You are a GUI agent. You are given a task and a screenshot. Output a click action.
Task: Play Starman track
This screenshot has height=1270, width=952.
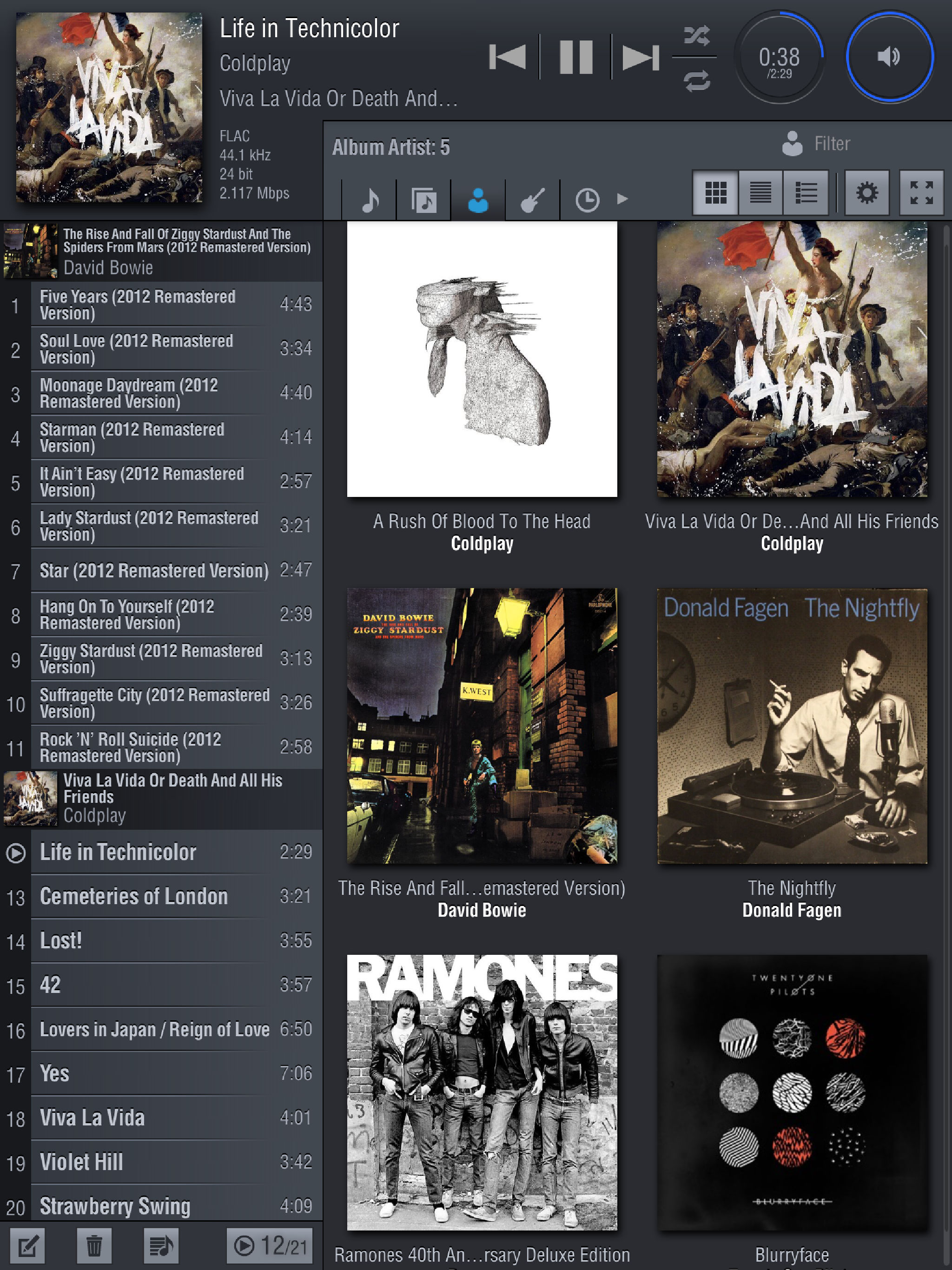tap(161, 437)
